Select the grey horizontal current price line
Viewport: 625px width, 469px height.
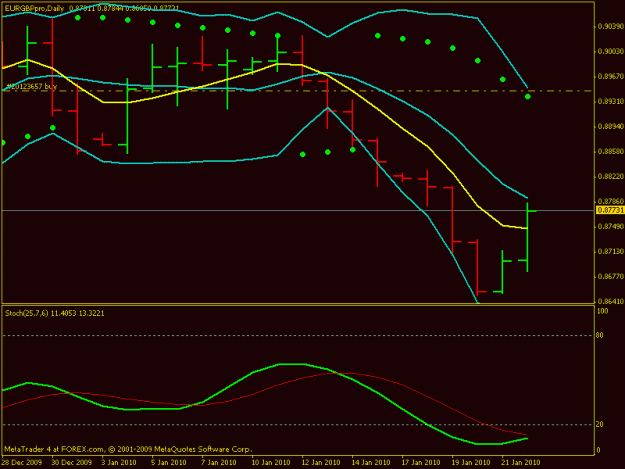[298, 210]
